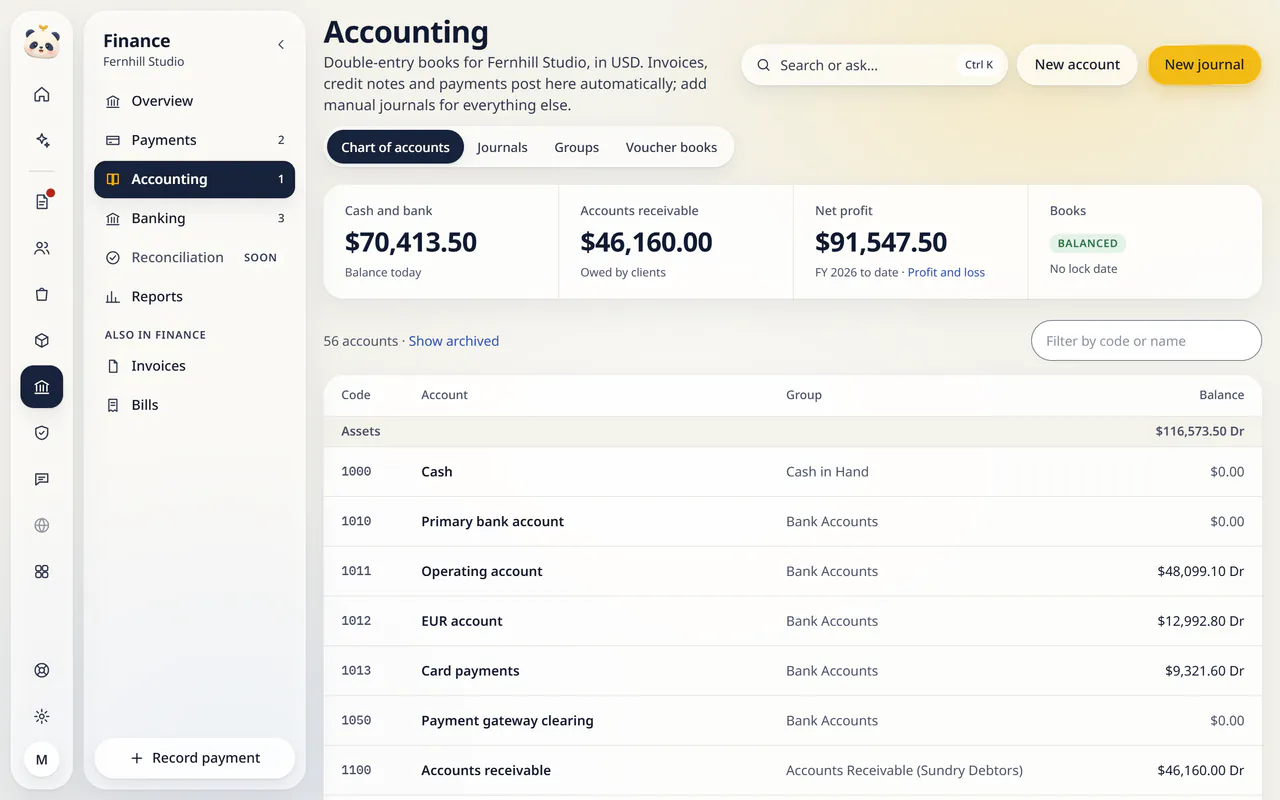The height and width of the screenshot is (800, 1280).
Task: Click the $9,321.60 Dr balance
Action: point(1204,671)
